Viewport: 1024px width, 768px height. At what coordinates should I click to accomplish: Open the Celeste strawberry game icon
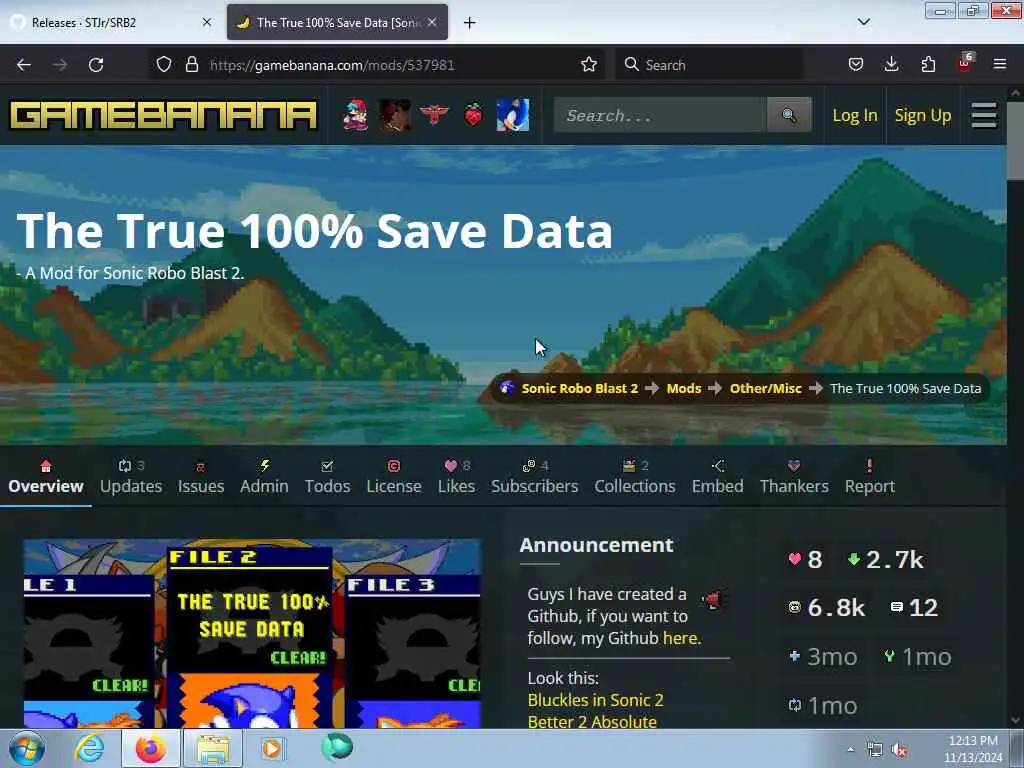[473, 116]
